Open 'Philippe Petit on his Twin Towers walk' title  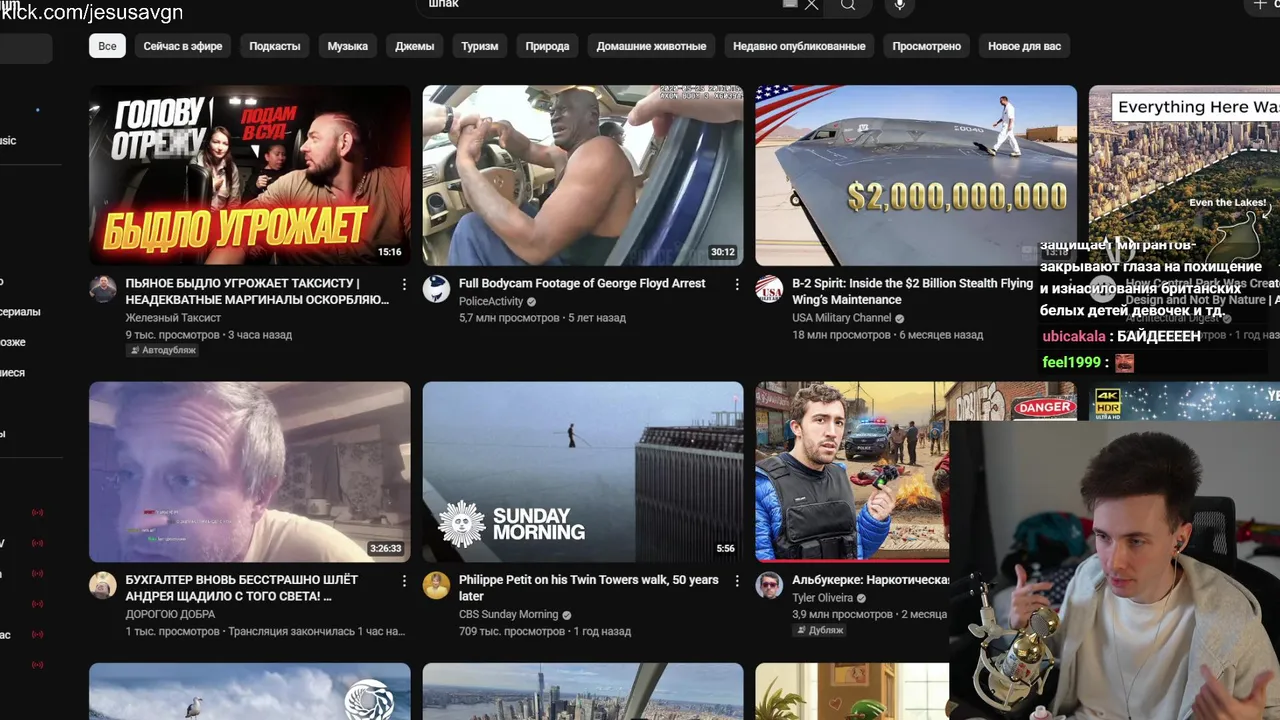tap(589, 587)
